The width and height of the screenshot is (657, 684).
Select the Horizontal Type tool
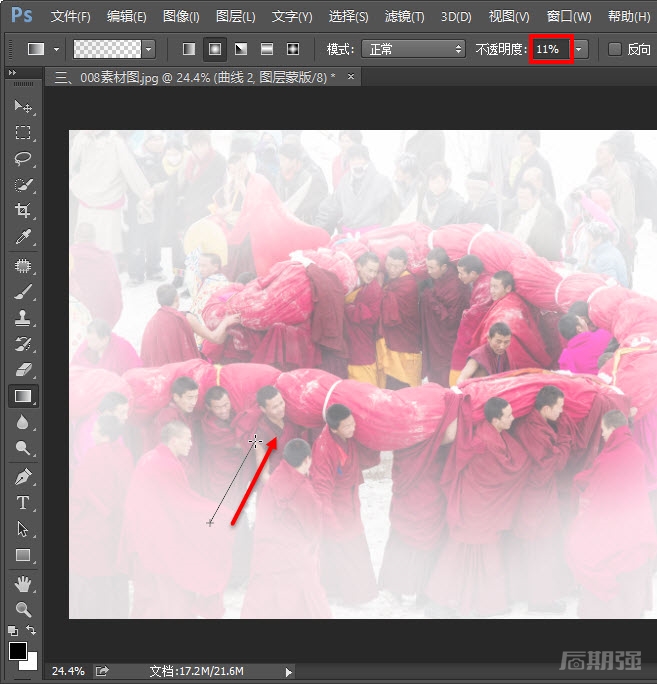click(x=23, y=503)
